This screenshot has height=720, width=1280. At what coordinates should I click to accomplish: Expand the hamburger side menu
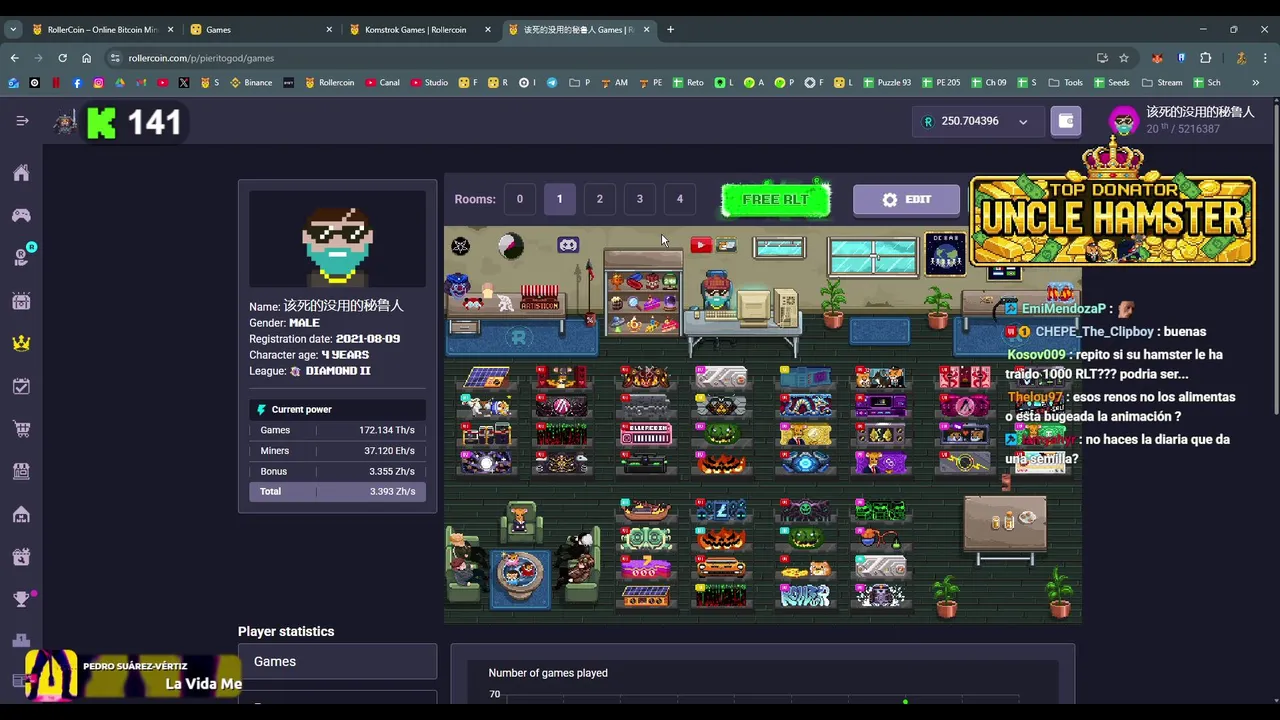pyautogui.click(x=22, y=121)
